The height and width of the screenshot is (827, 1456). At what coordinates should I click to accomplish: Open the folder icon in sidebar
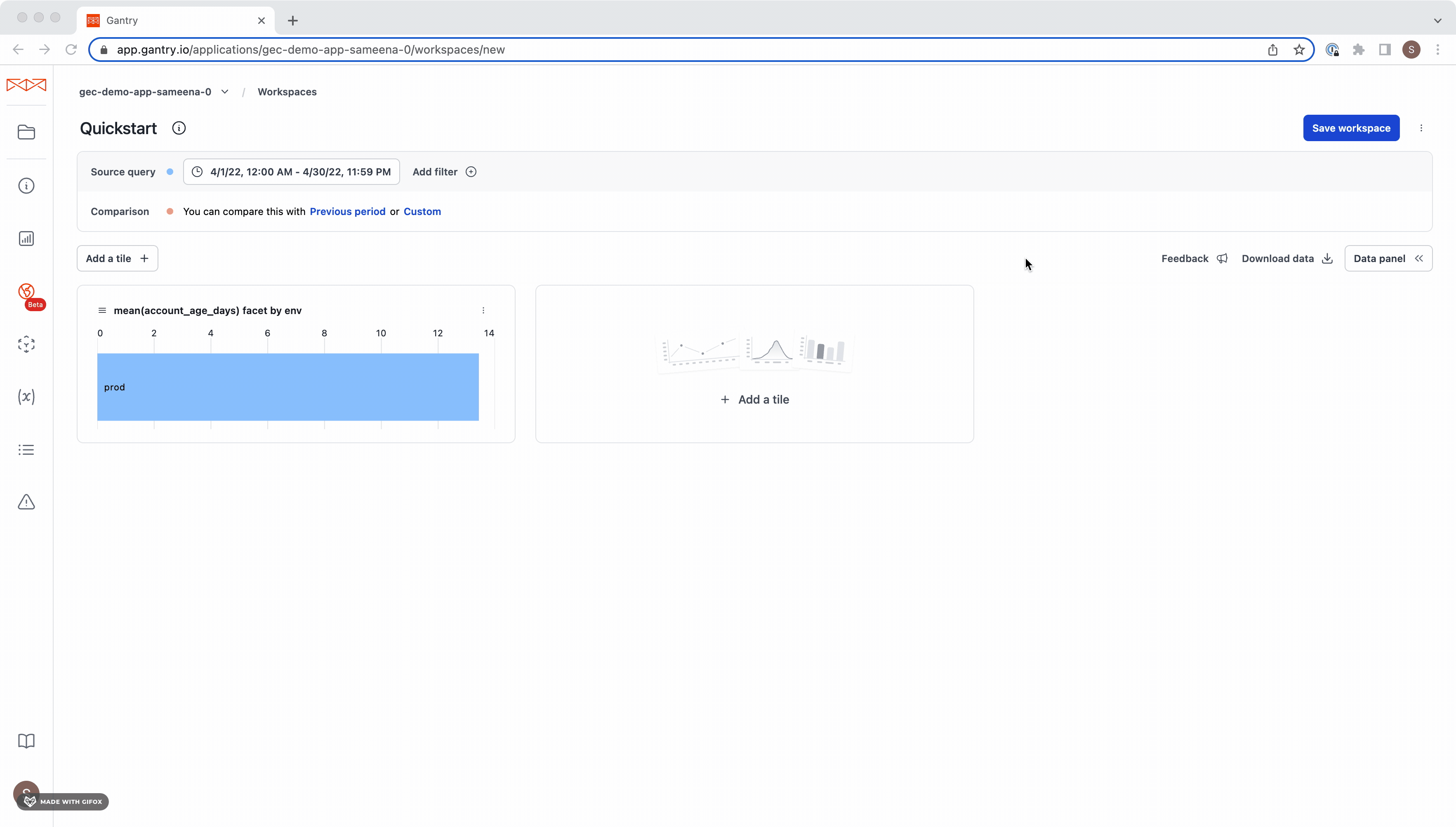click(x=26, y=132)
